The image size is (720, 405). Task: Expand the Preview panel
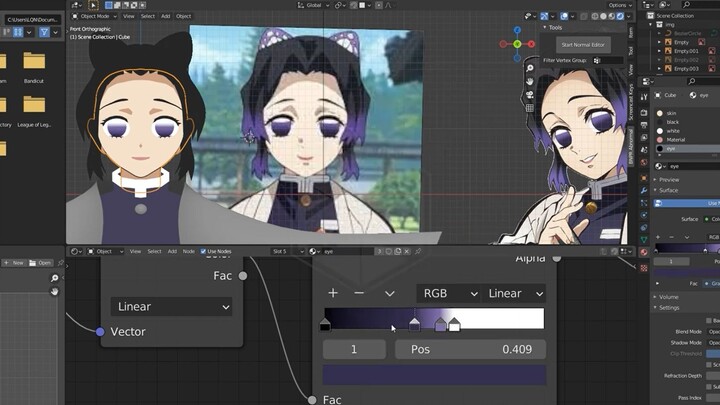point(667,180)
